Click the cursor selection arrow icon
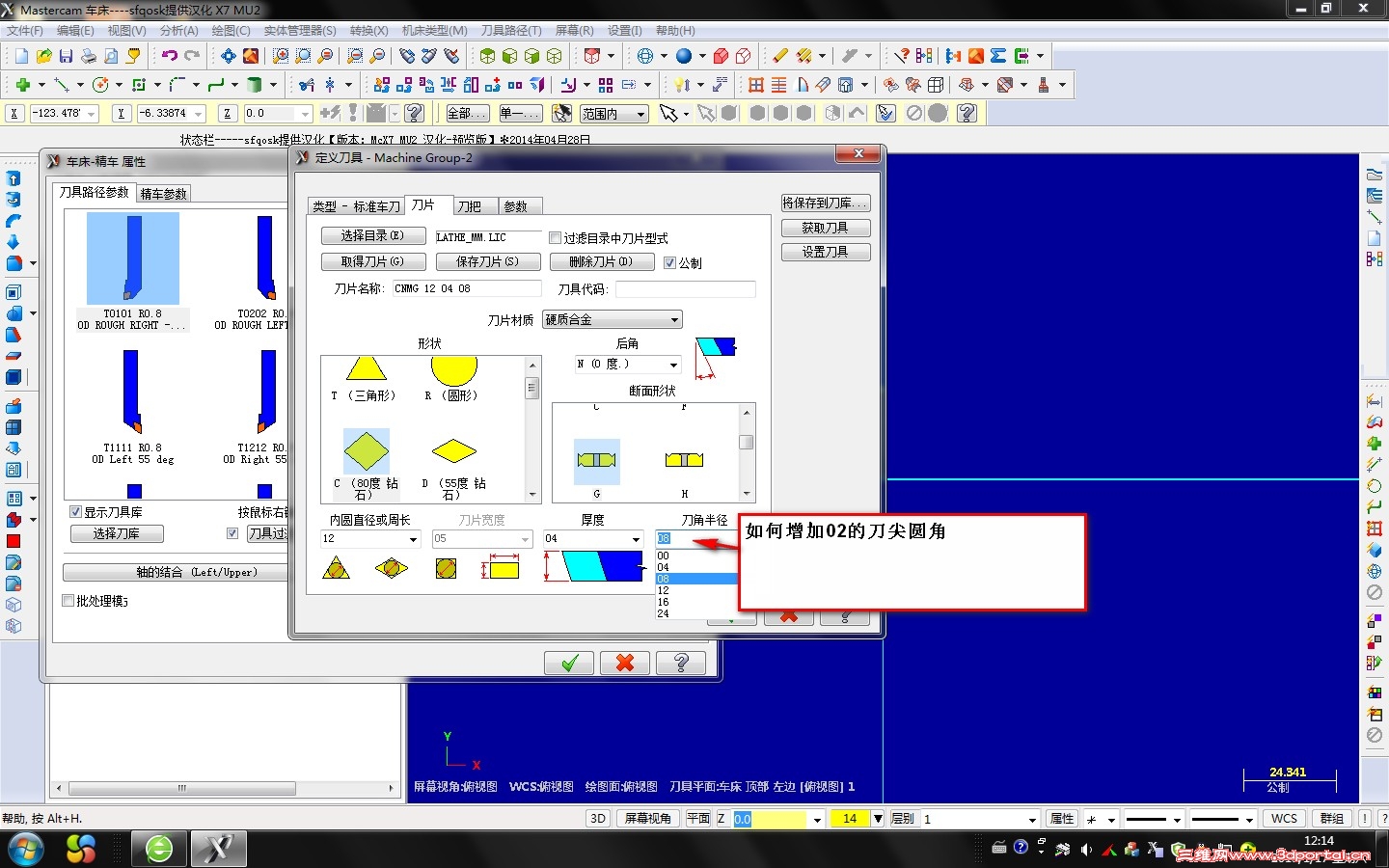 click(668, 114)
